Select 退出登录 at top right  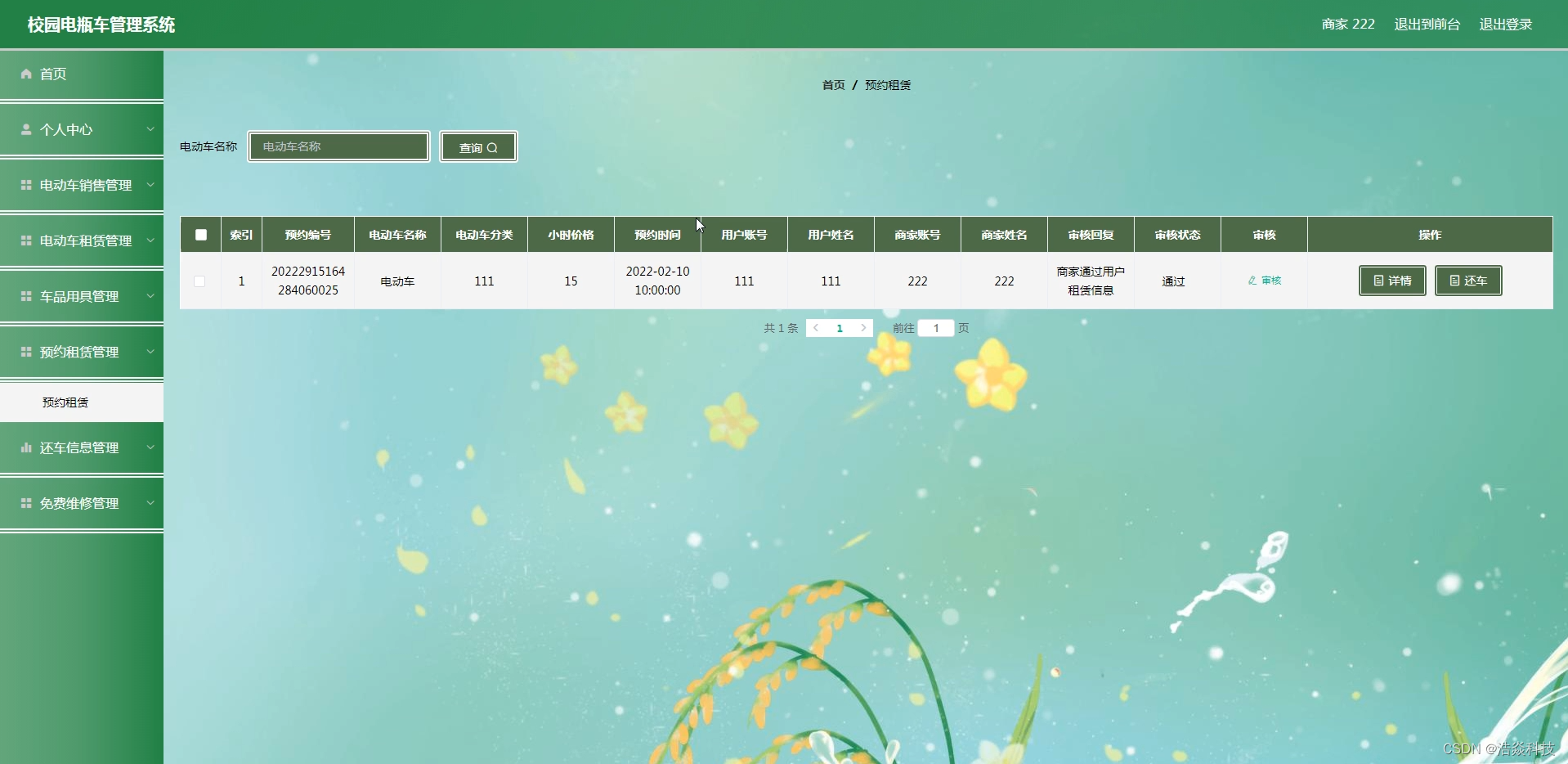coord(1505,24)
